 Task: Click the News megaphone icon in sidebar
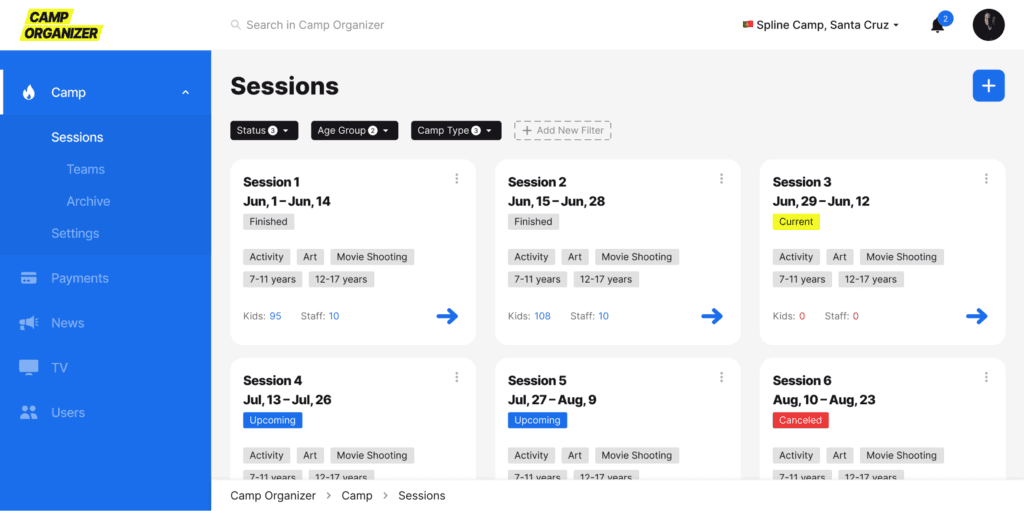pyautogui.click(x=29, y=323)
